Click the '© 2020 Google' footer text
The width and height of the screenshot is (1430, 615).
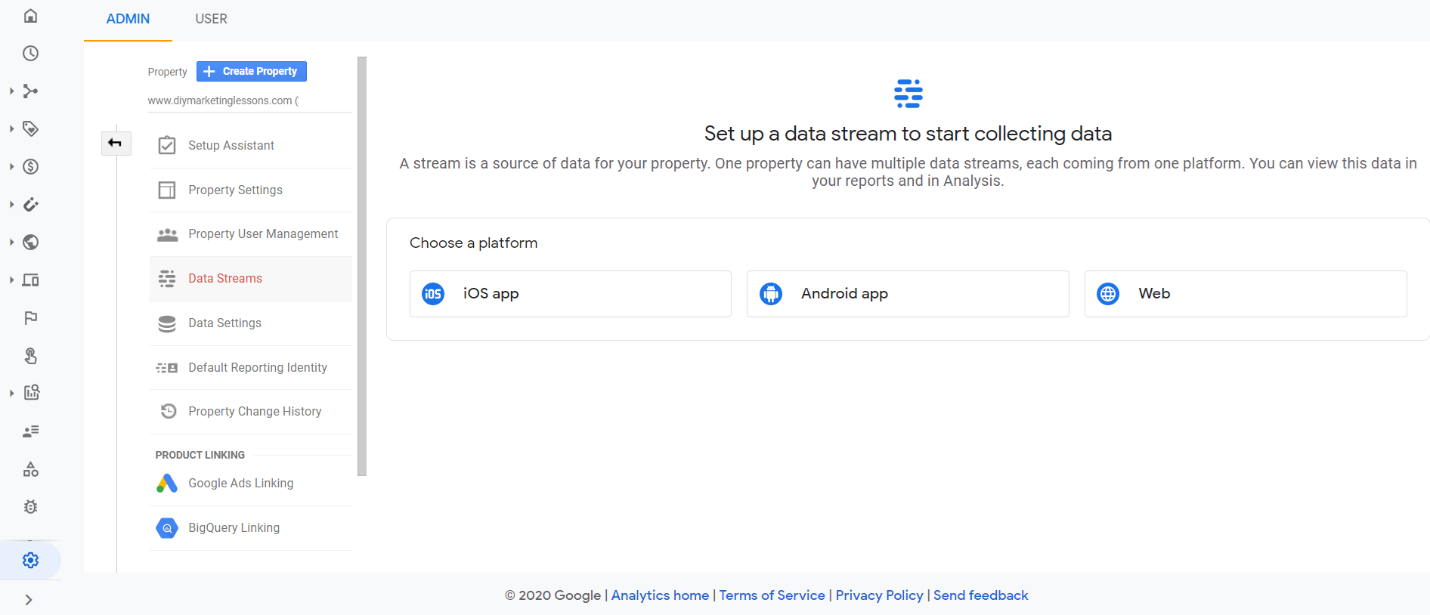553,595
